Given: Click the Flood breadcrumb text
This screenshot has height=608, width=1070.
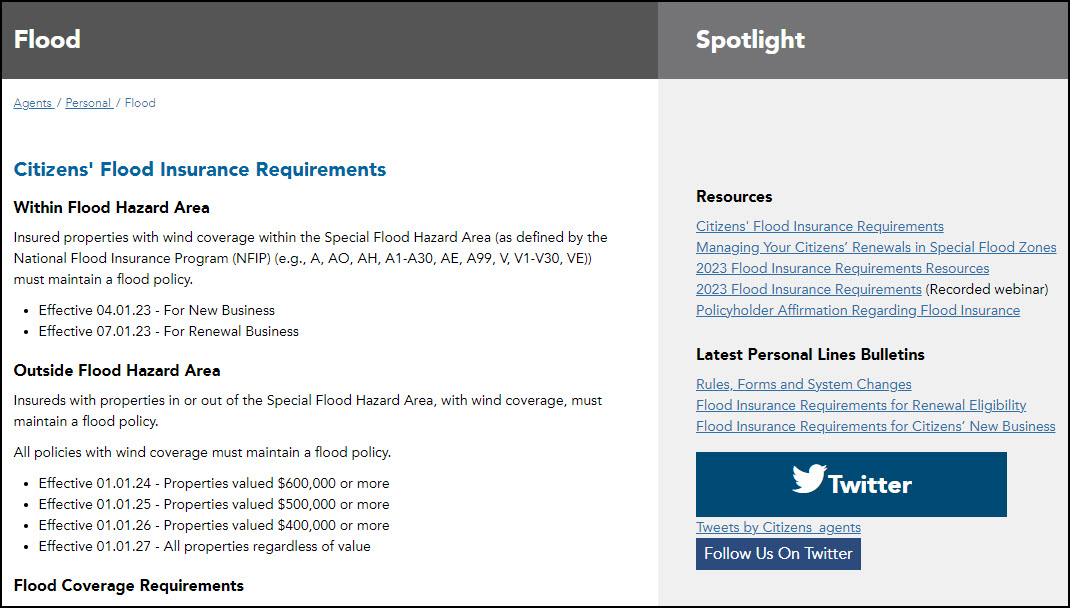Looking at the screenshot, I should coord(140,103).
